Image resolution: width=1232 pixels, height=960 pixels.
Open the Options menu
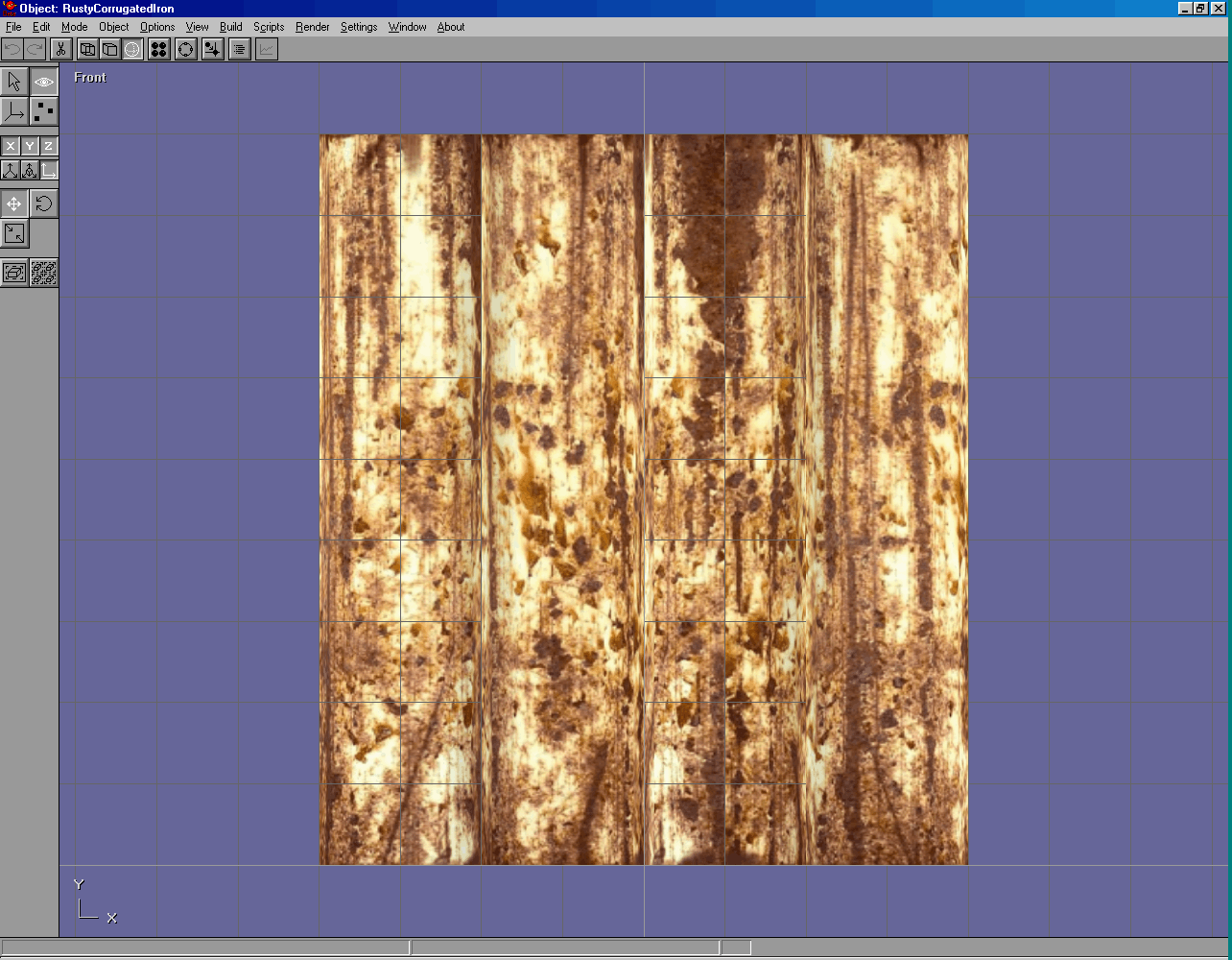(x=157, y=27)
